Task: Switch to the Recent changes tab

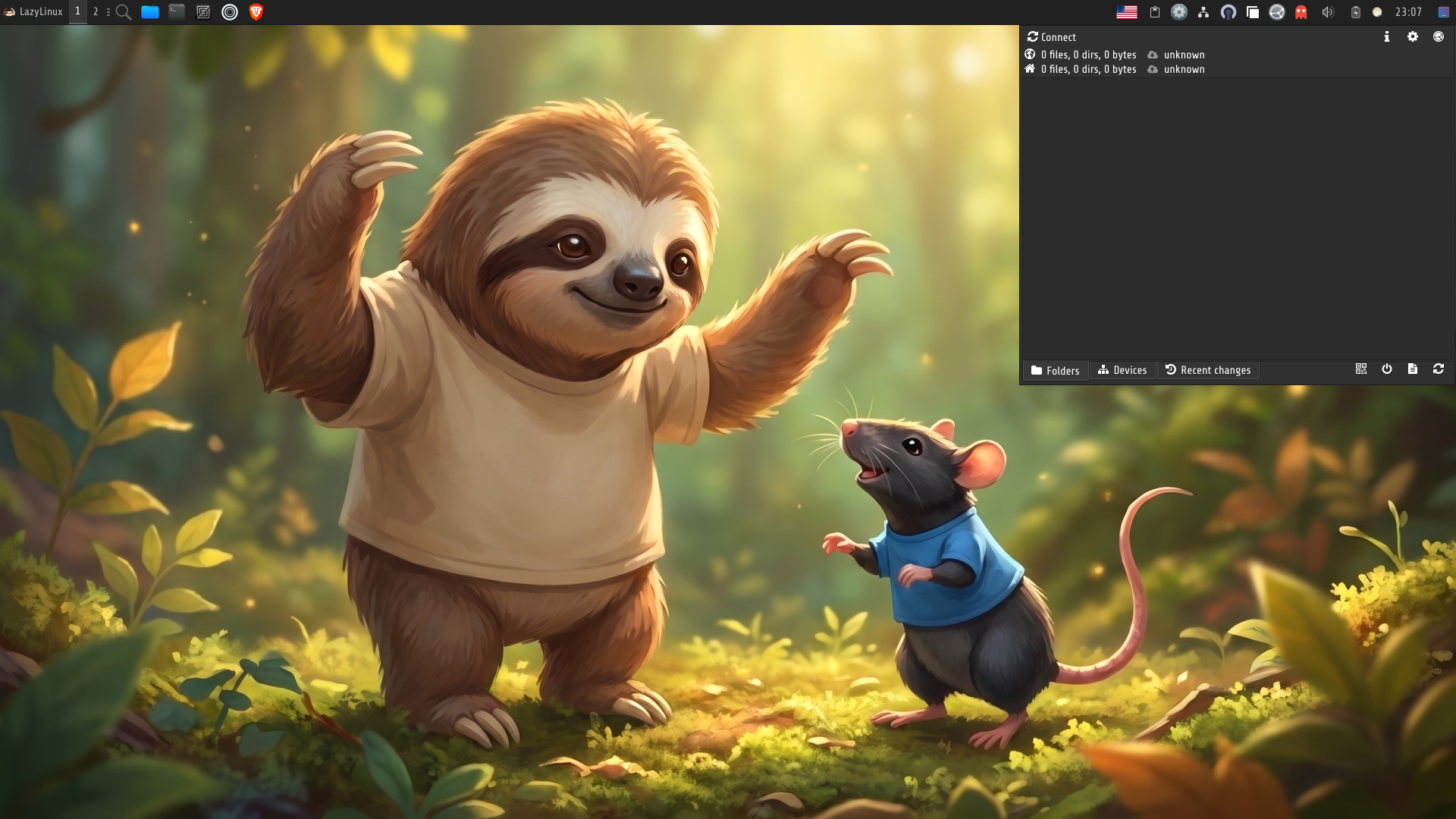Action: click(1208, 370)
